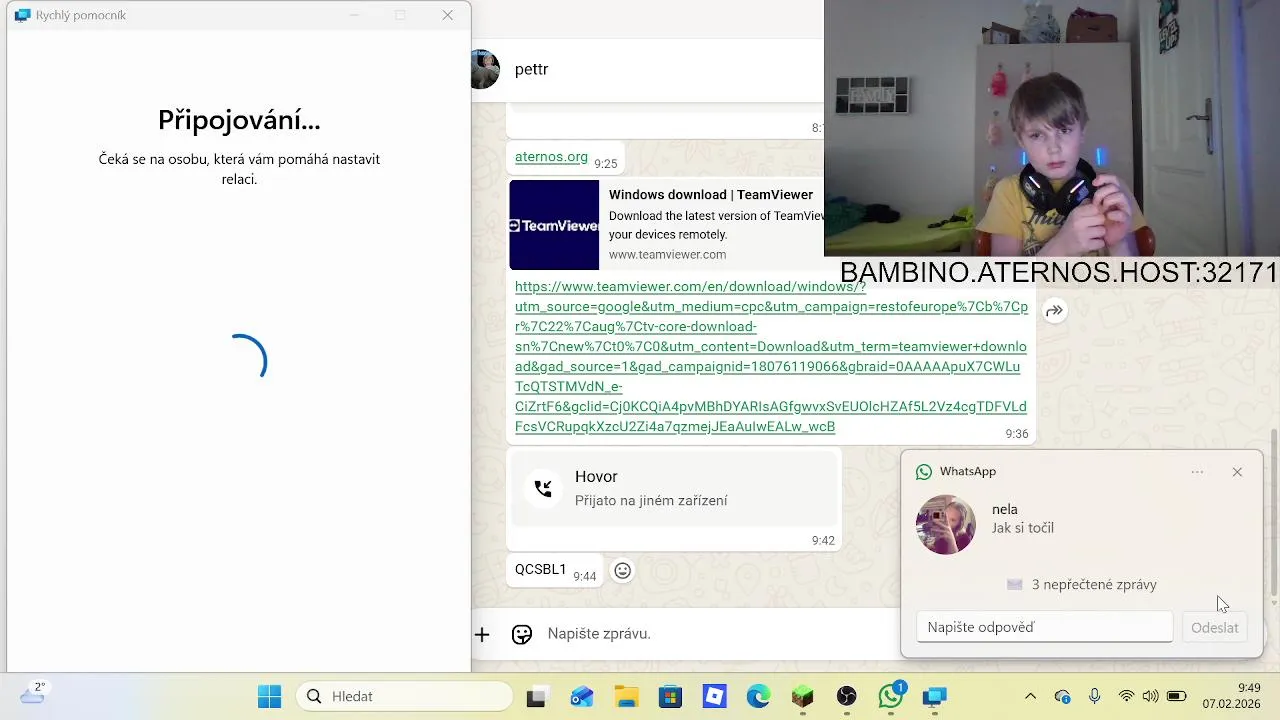Image resolution: width=1280 pixels, height=720 pixels.
Task: Show hidden system tray icons
Action: tap(1030, 696)
